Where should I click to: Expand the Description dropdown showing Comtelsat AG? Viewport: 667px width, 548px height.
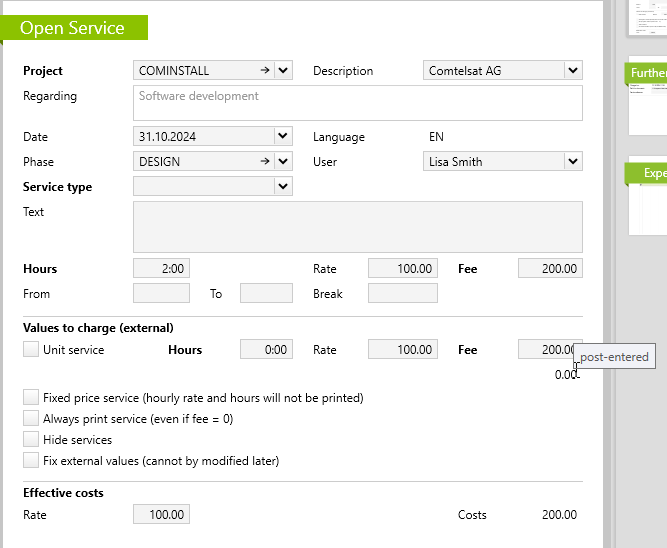(x=572, y=70)
